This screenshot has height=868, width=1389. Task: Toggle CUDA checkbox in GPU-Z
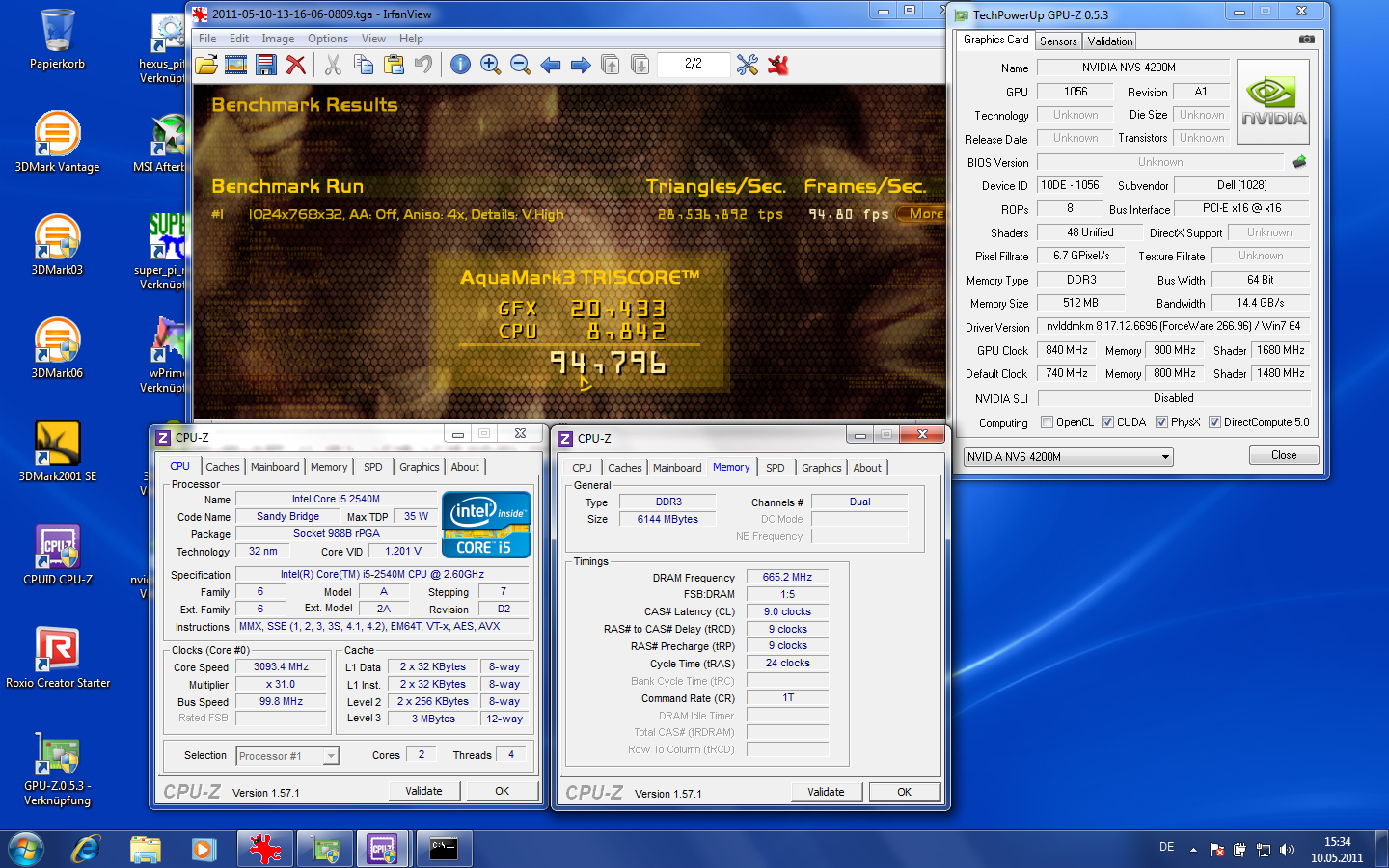(1108, 422)
